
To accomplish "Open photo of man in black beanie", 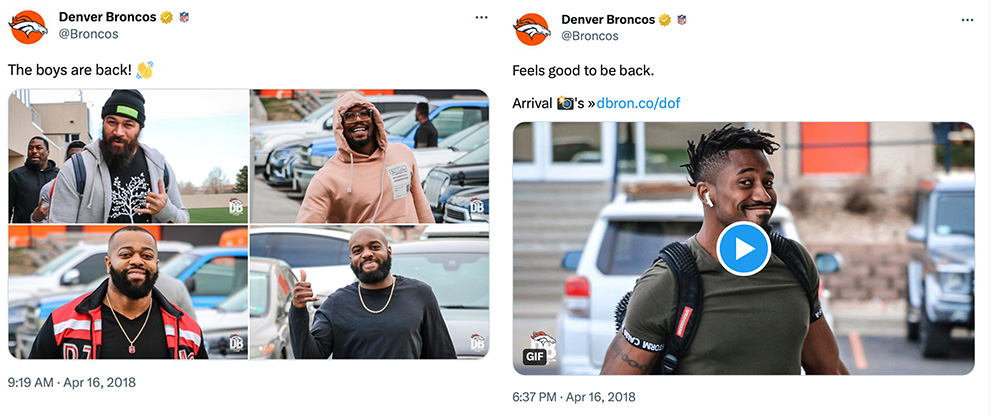I will click(128, 156).
